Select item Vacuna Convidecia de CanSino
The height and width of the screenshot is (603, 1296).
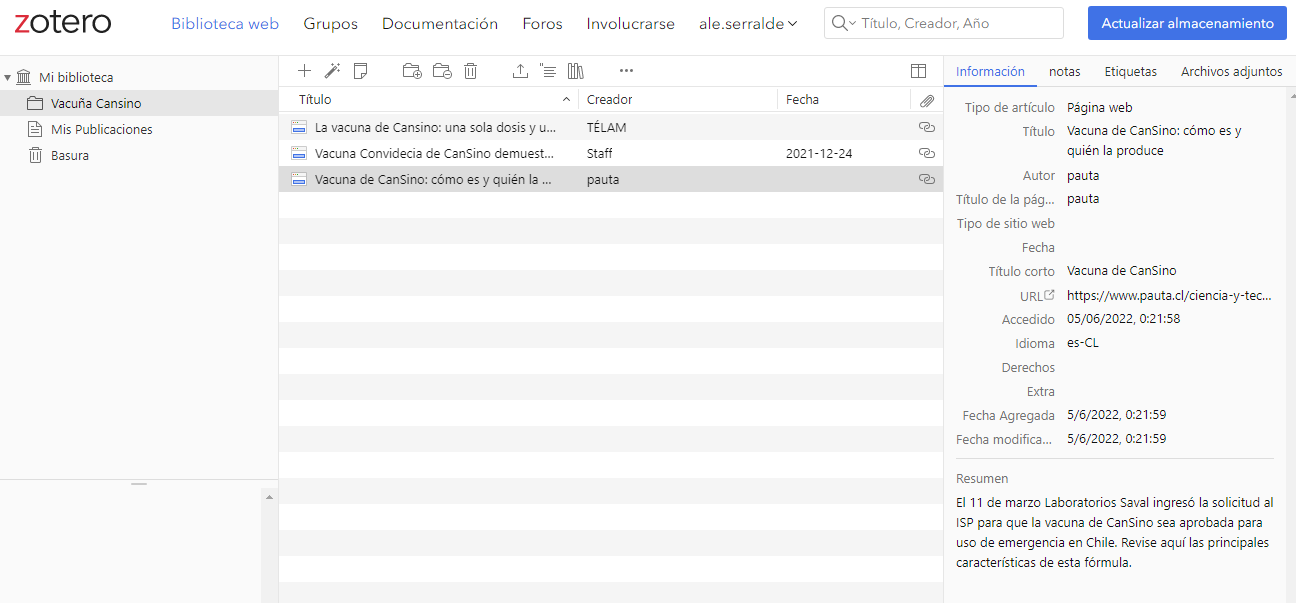pyautogui.click(x=611, y=153)
